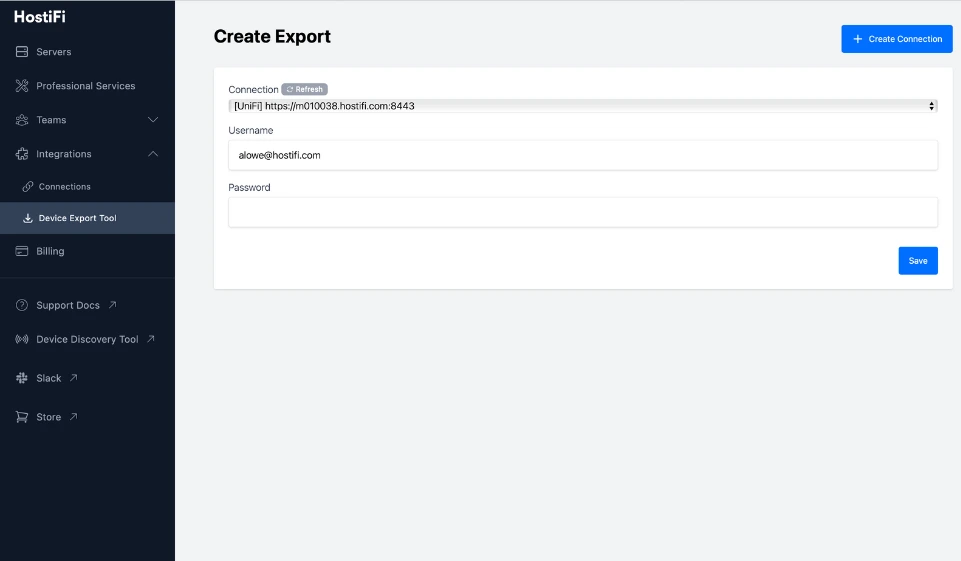Click the Connection dropdown stepper arrows

pos(931,106)
